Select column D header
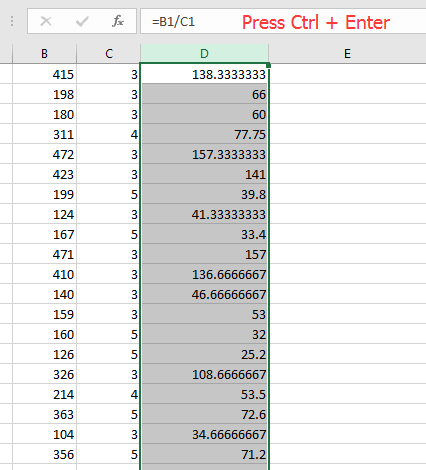 pyautogui.click(x=204, y=53)
